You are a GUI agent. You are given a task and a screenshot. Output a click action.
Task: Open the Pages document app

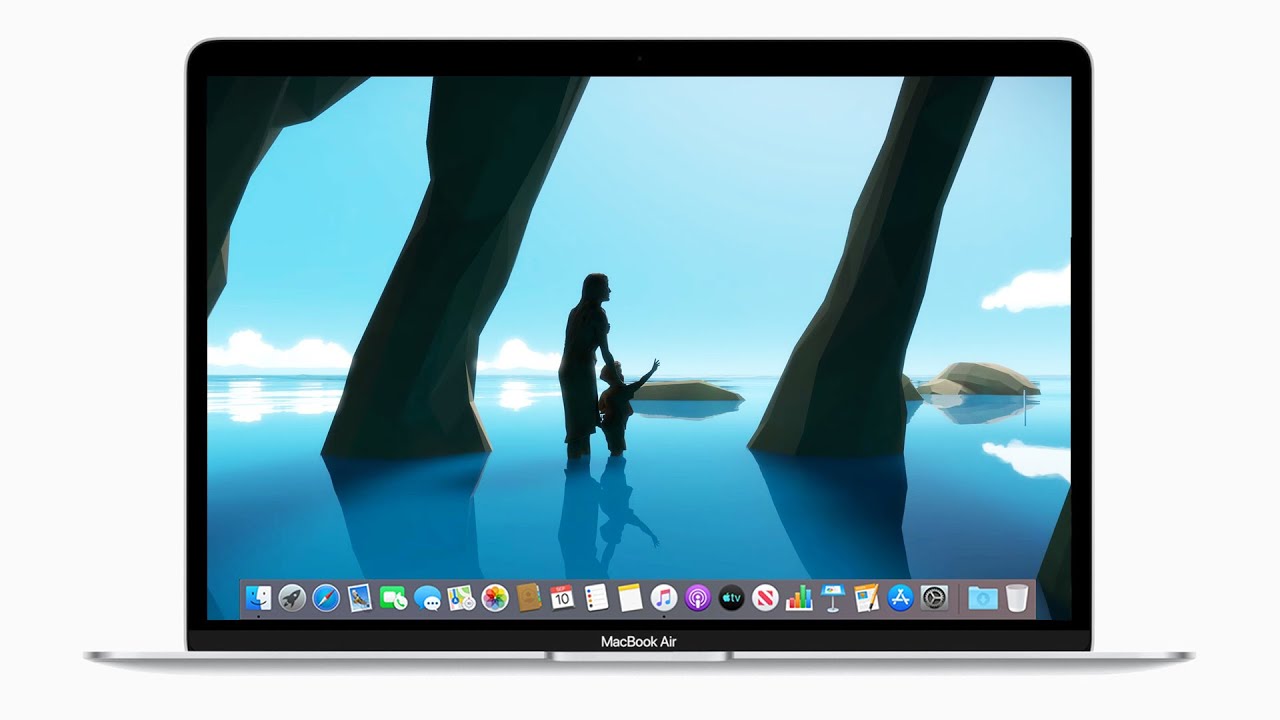[867, 598]
